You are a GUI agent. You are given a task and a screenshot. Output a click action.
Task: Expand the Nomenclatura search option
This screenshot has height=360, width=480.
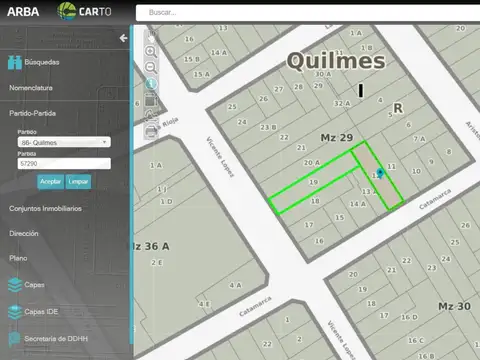(31, 88)
